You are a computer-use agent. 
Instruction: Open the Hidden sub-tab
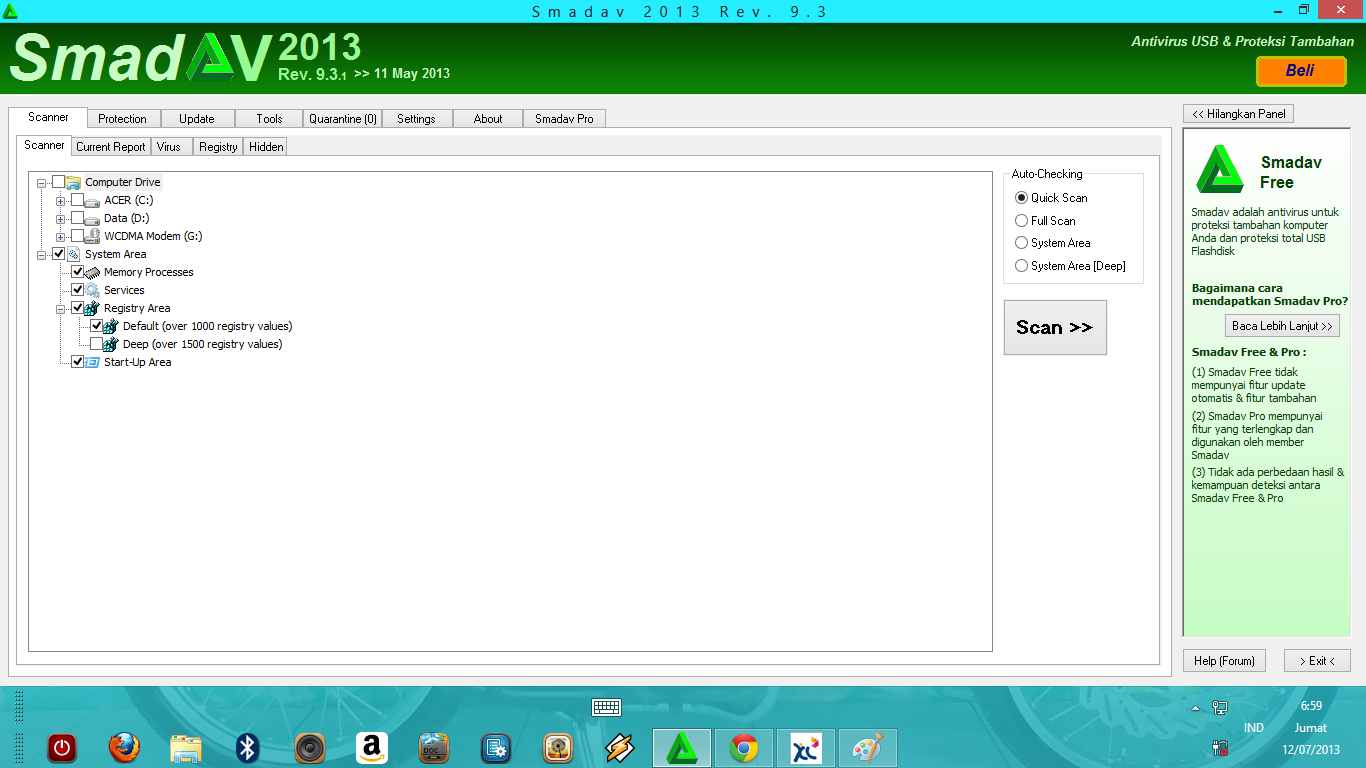[x=266, y=147]
